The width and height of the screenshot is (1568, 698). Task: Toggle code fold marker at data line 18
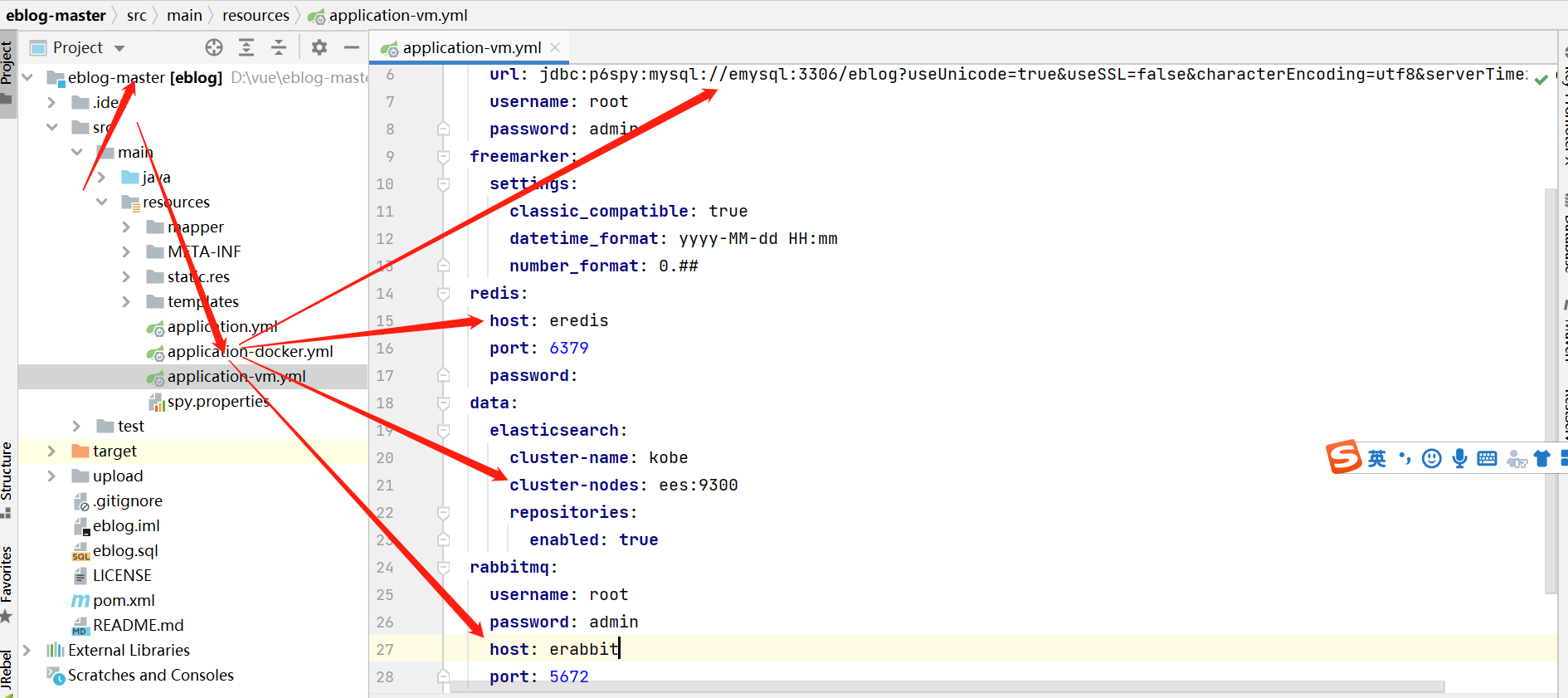point(444,403)
